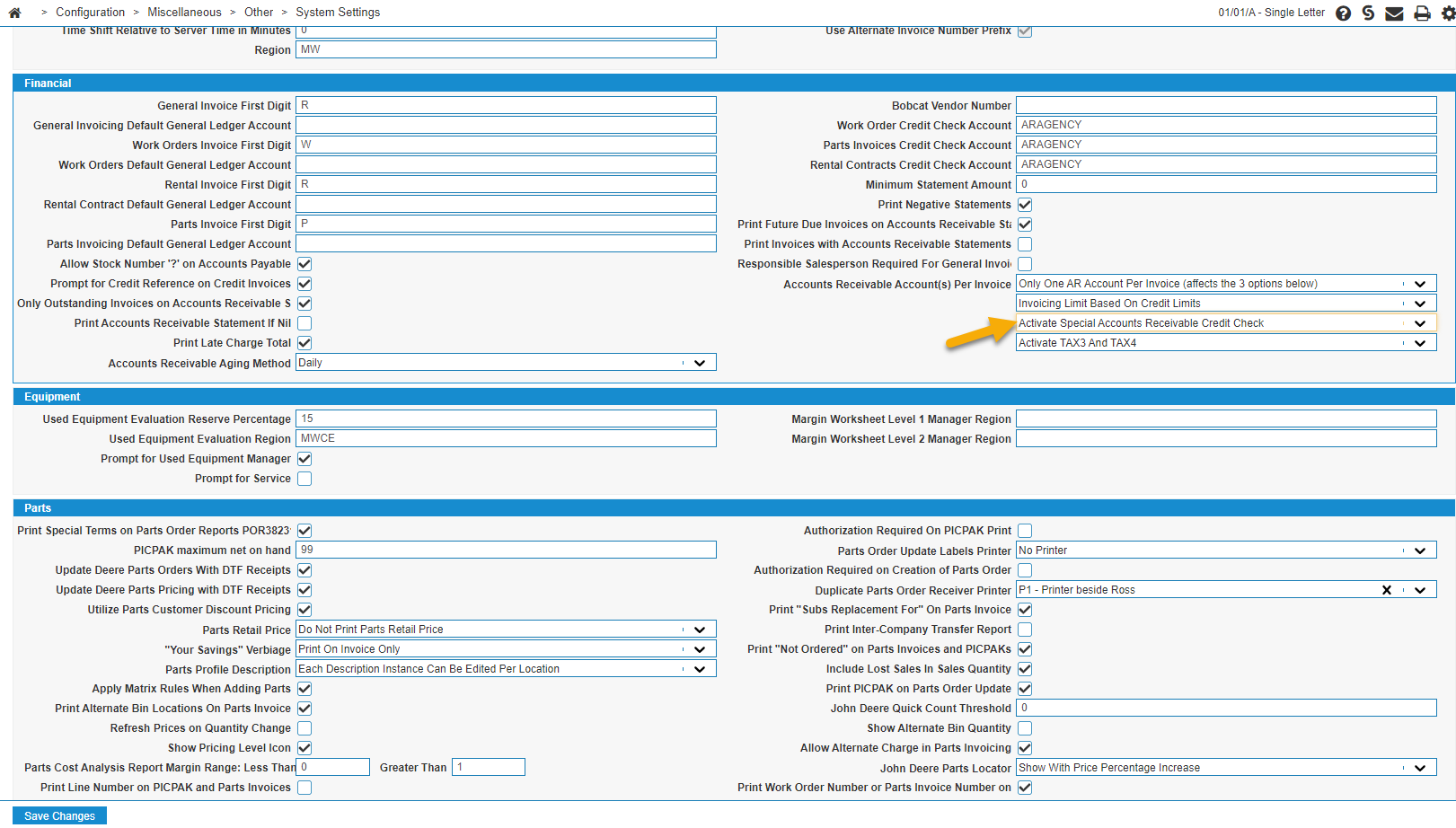Open Activate Special Accounts Receivable Credit Check dropdown
Screen dimensions: 1456x828
point(1226,323)
